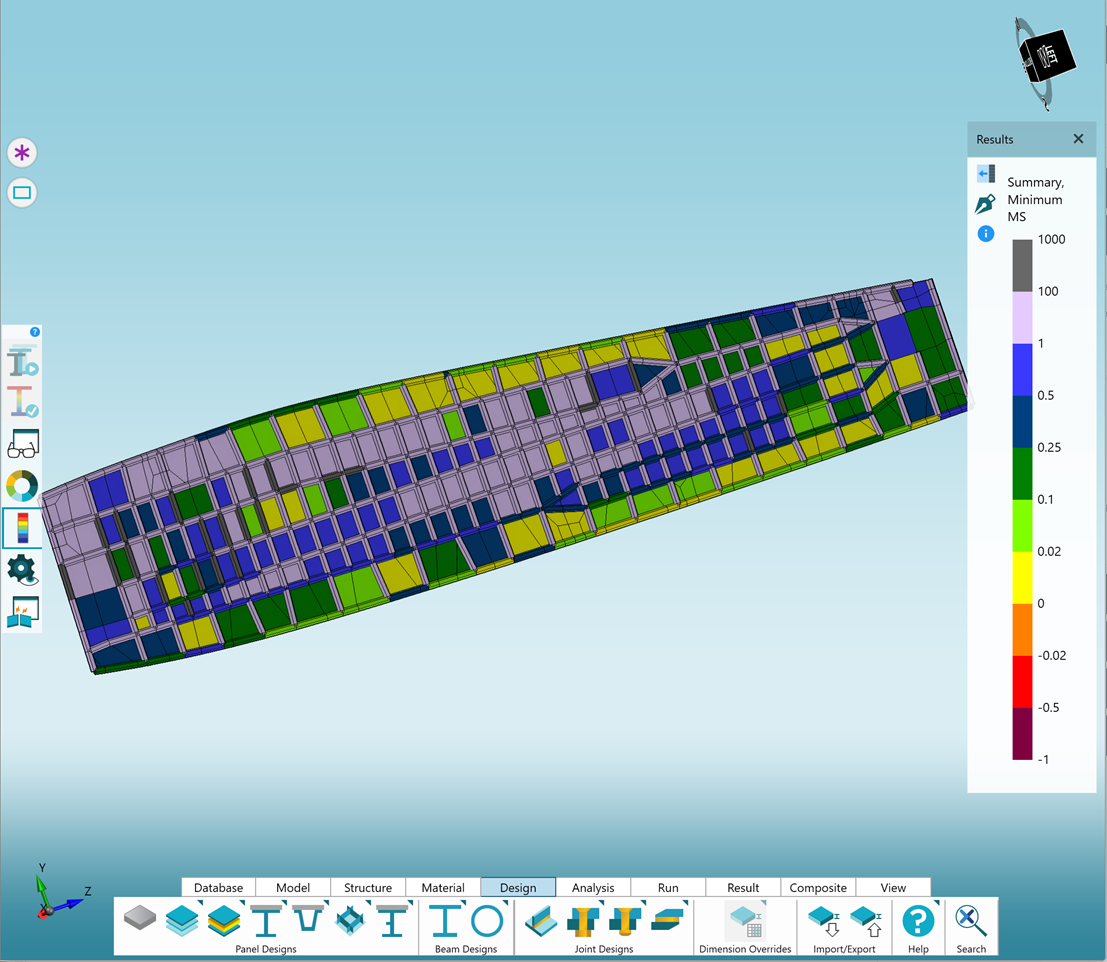The width and height of the screenshot is (1107, 962).
Task: Switch to the Material tab
Action: pos(443,887)
